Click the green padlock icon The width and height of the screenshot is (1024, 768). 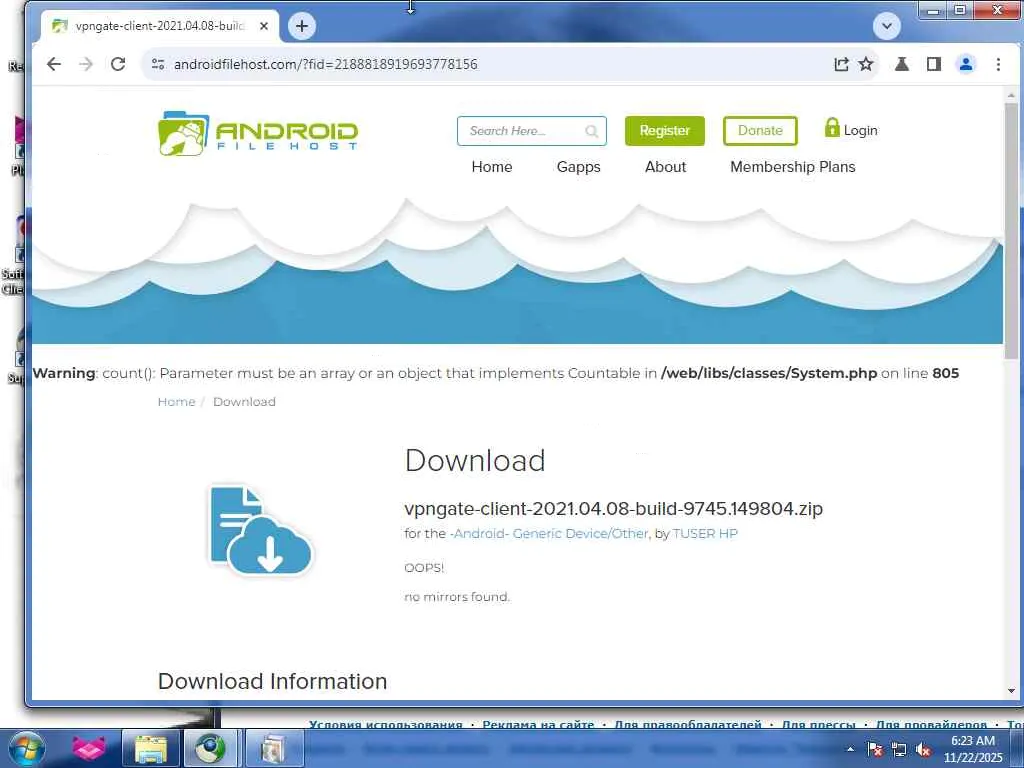point(831,127)
